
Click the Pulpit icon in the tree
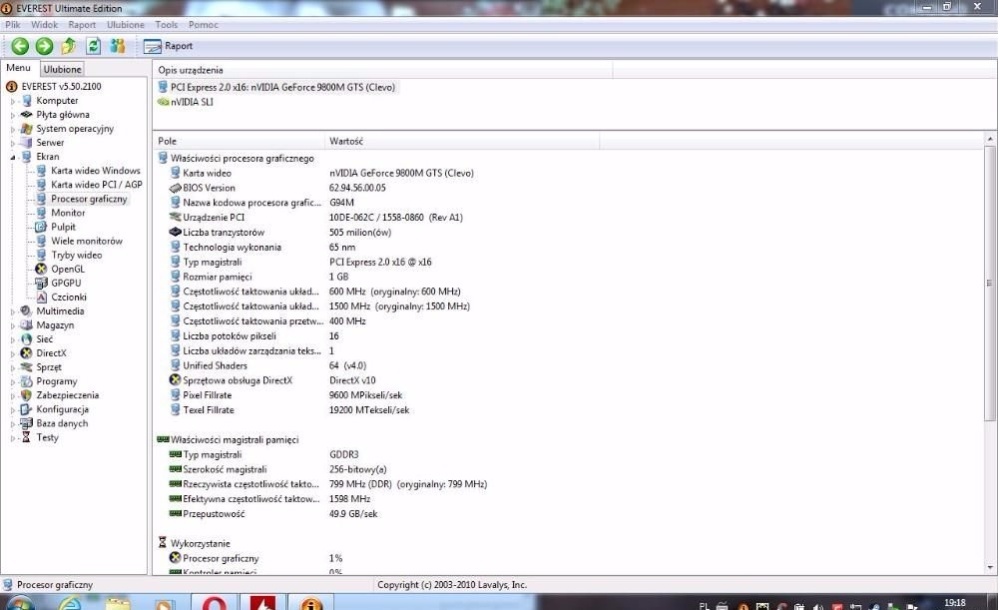[41, 227]
